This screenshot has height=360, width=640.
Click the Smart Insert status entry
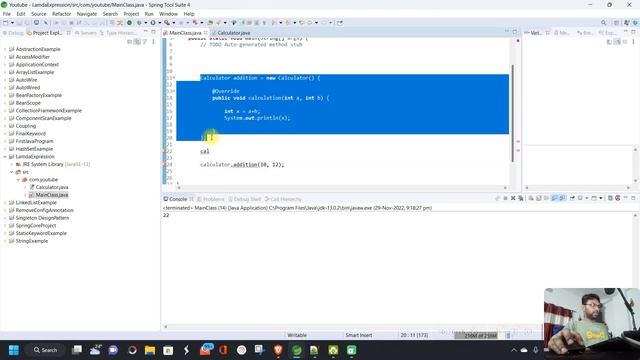358,336
